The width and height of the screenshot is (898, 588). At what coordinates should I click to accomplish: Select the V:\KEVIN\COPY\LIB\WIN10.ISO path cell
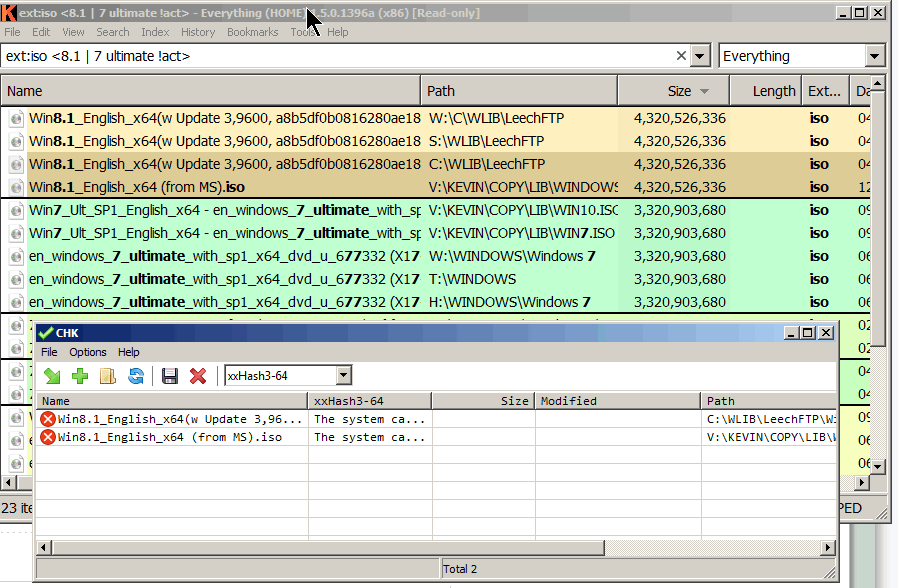click(522, 210)
